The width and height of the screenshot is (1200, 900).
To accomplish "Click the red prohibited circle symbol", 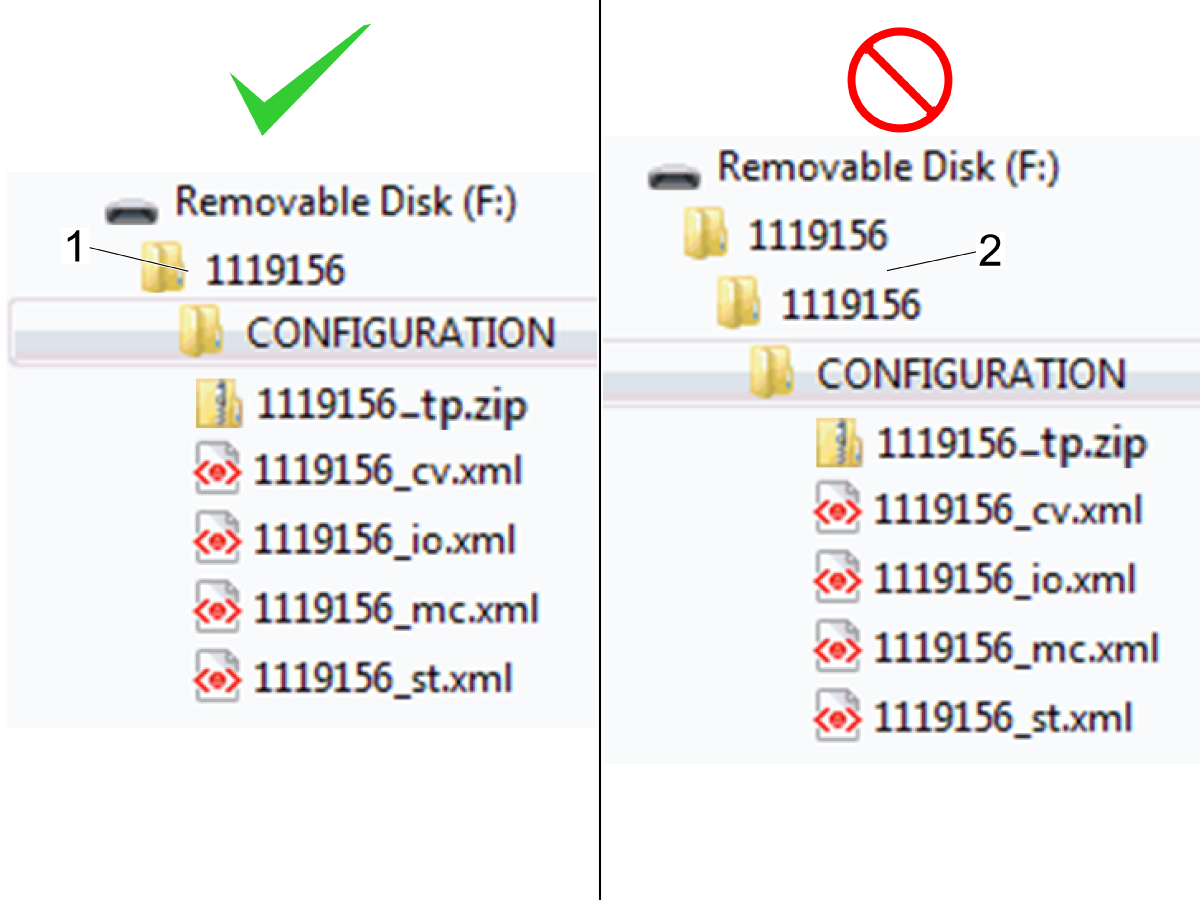I will click(899, 80).
